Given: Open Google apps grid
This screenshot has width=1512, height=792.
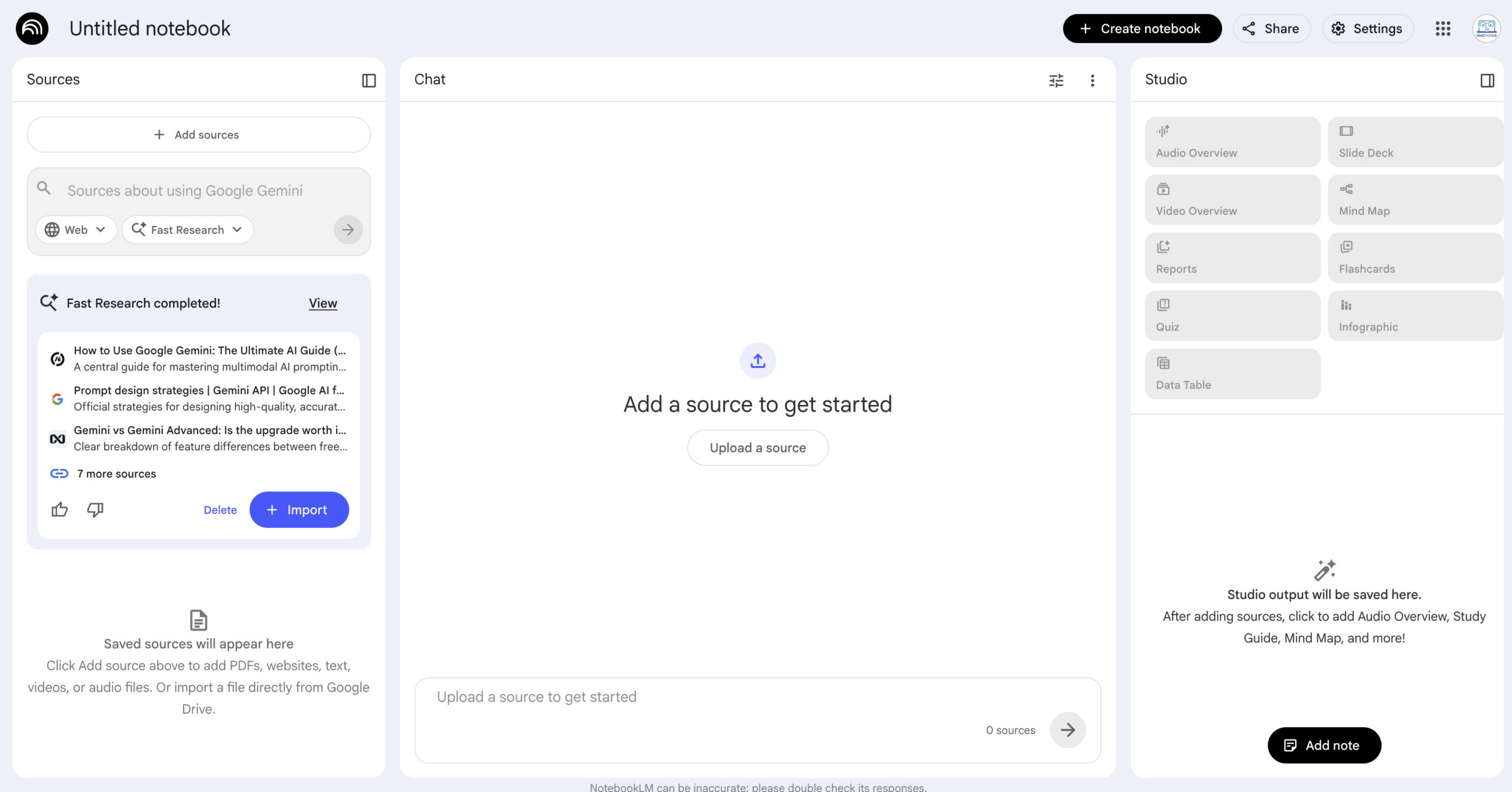Looking at the screenshot, I should tap(1442, 28).
